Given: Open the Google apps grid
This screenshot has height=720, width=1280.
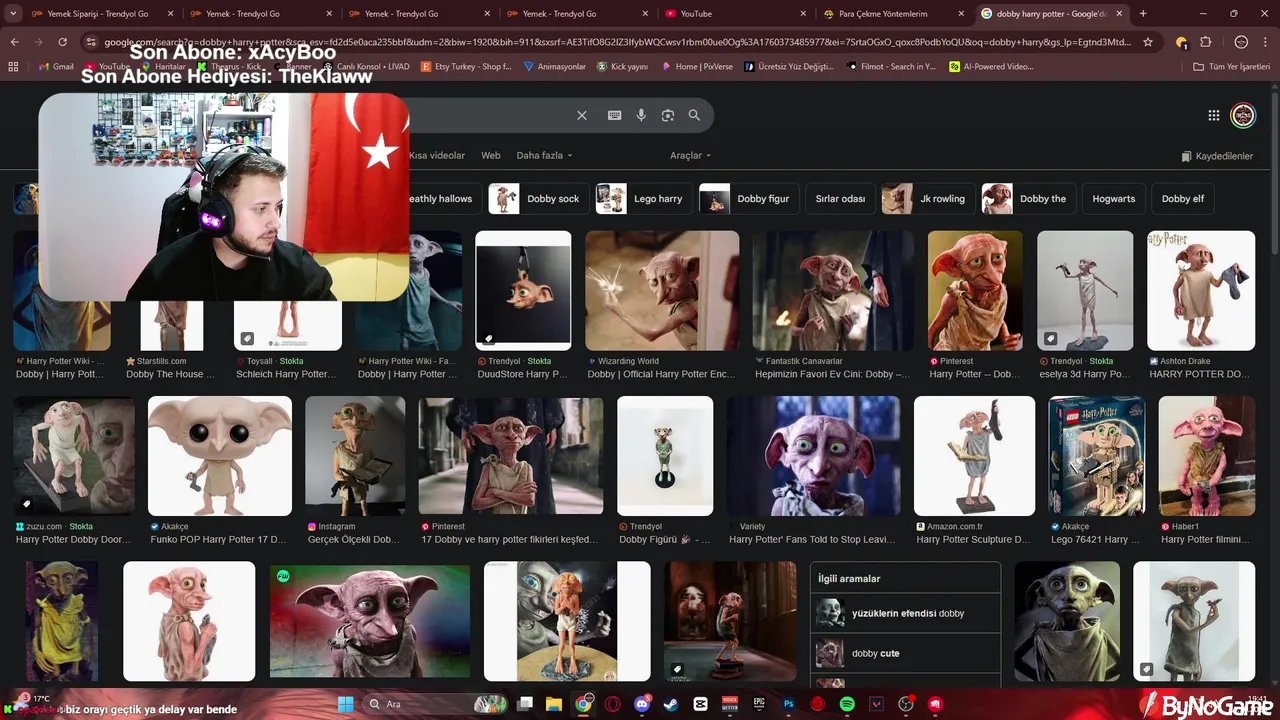Looking at the screenshot, I should click(1213, 115).
